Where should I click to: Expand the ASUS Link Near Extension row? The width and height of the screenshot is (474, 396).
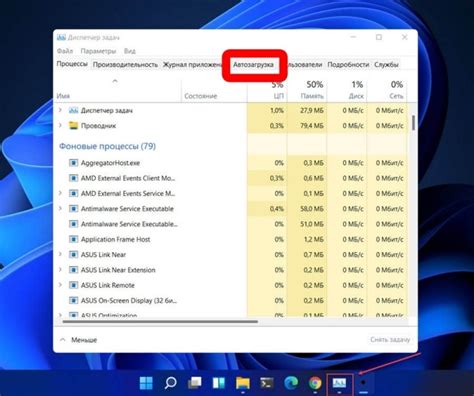coord(60,270)
